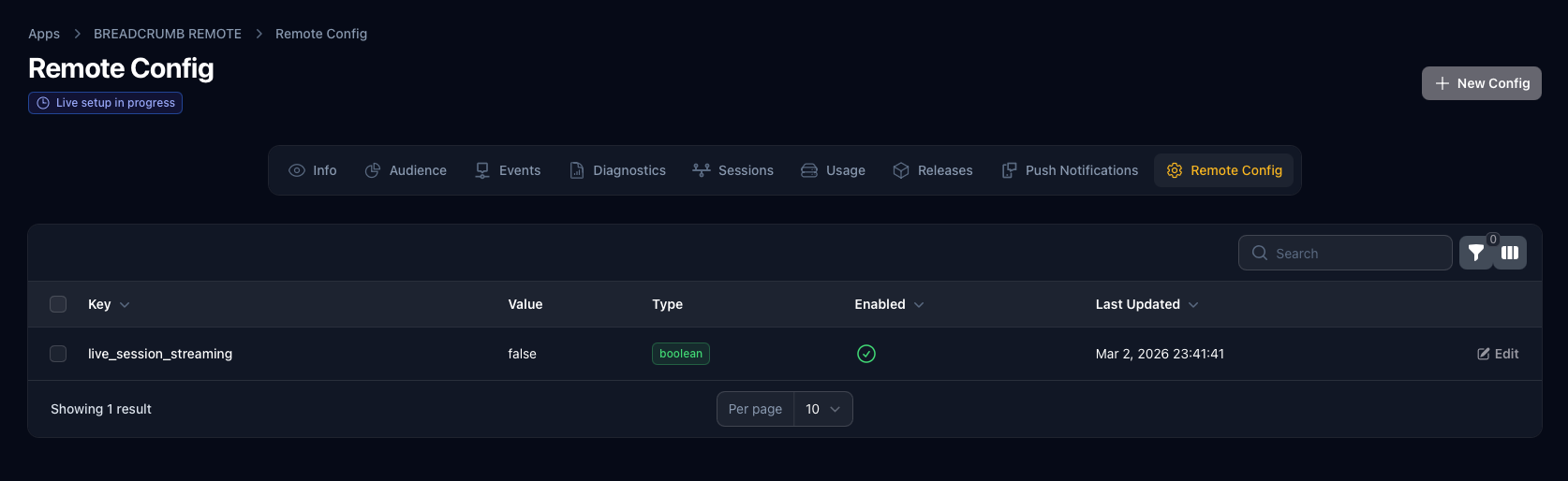Viewport: 1568px width, 481px height.
Task: Click the Value column header
Action: click(x=525, y=304)
